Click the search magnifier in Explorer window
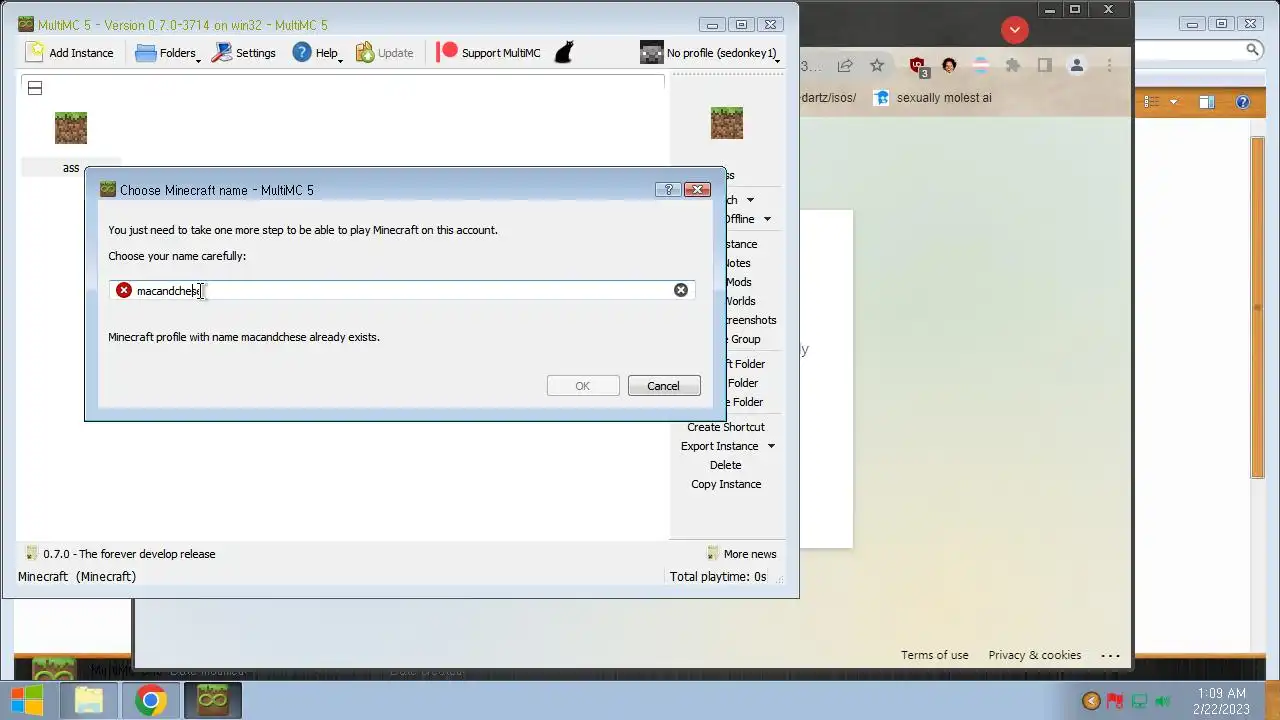 click(x=1252, y=49)
